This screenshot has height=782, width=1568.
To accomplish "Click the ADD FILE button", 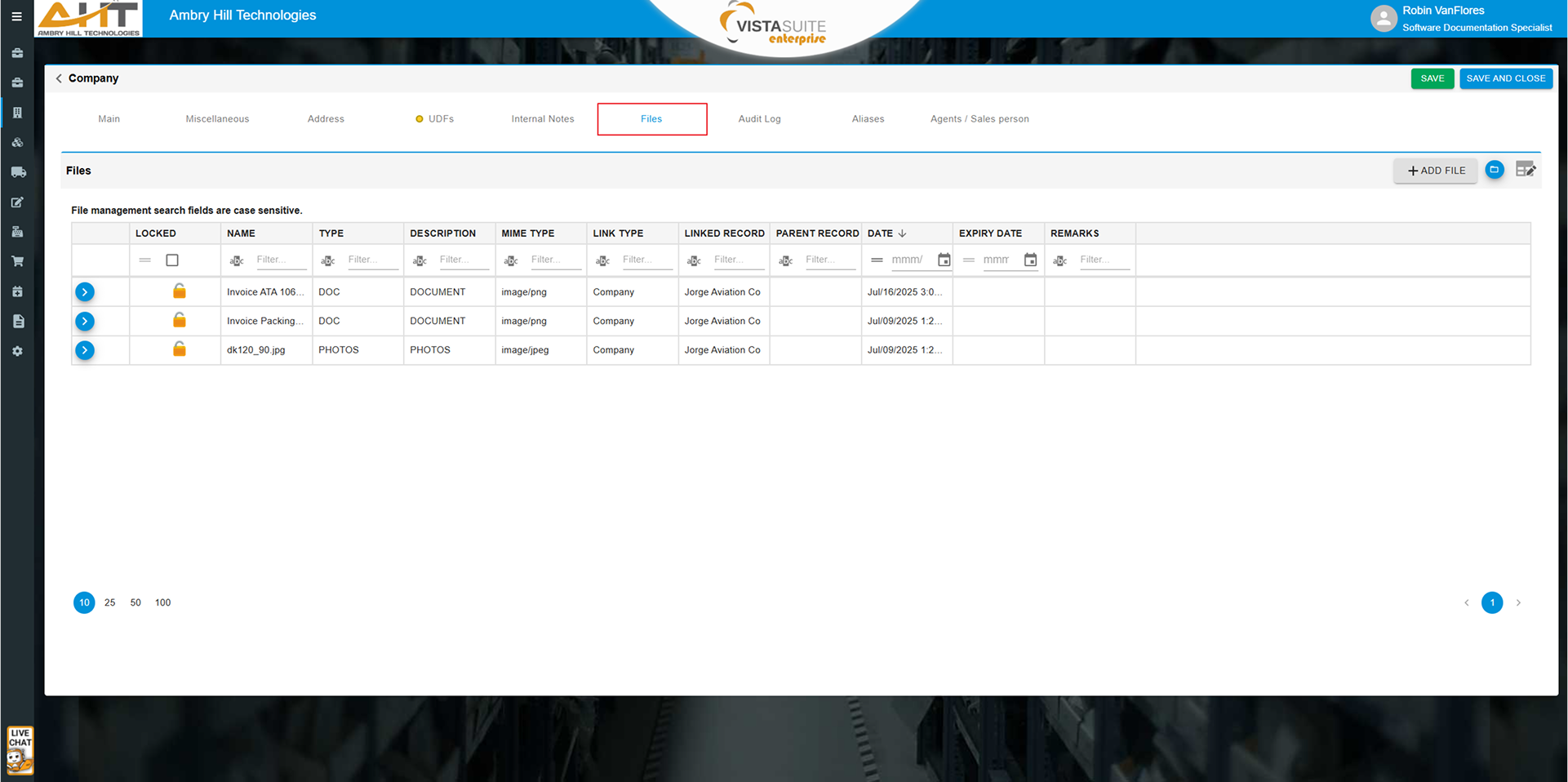I will tap(1435, 171).
